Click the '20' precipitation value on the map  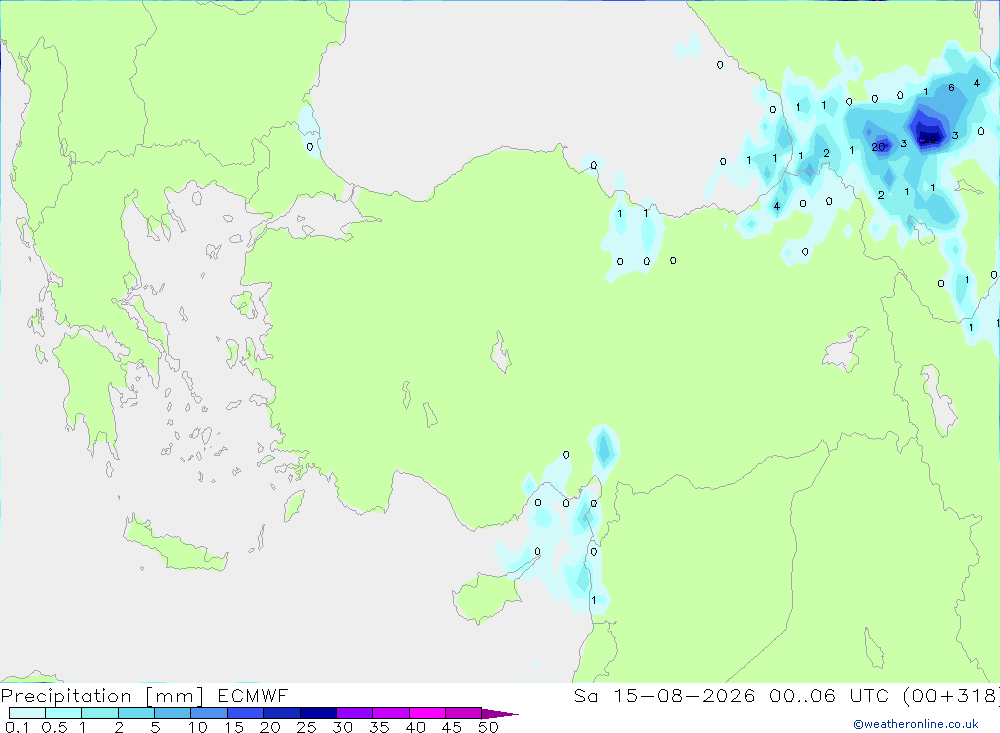pos(878,147)
